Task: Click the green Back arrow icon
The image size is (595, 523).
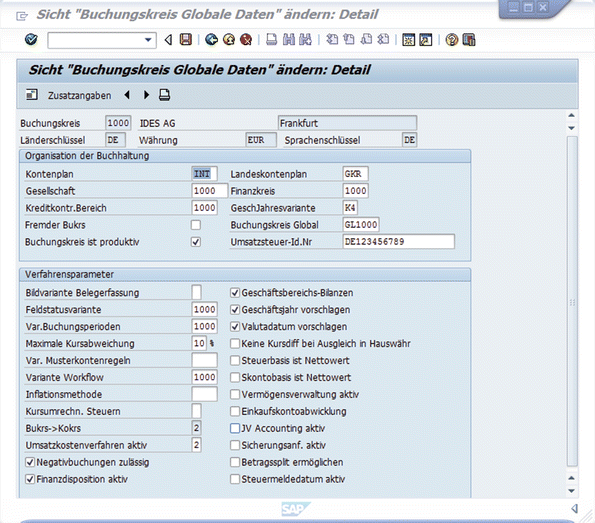Action: 211,39
